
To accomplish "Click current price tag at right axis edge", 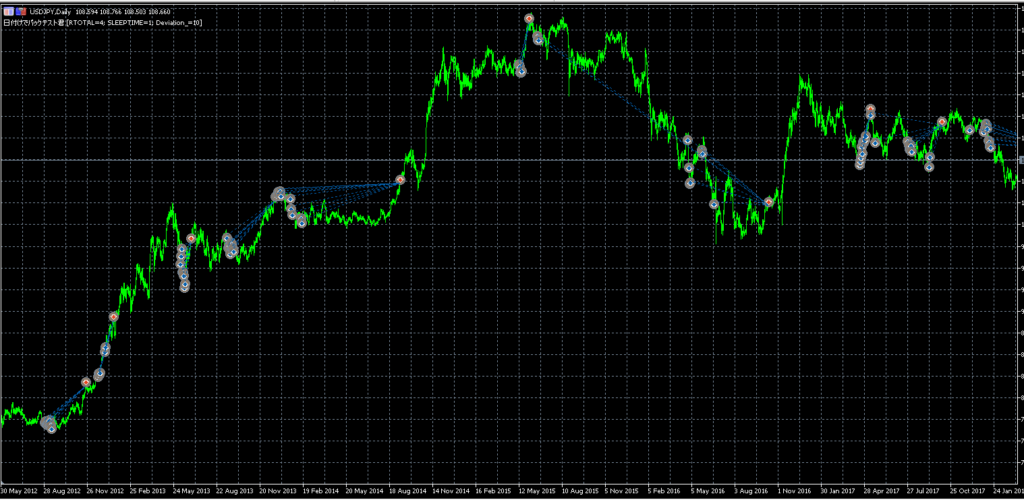I will coord(1018,160).
